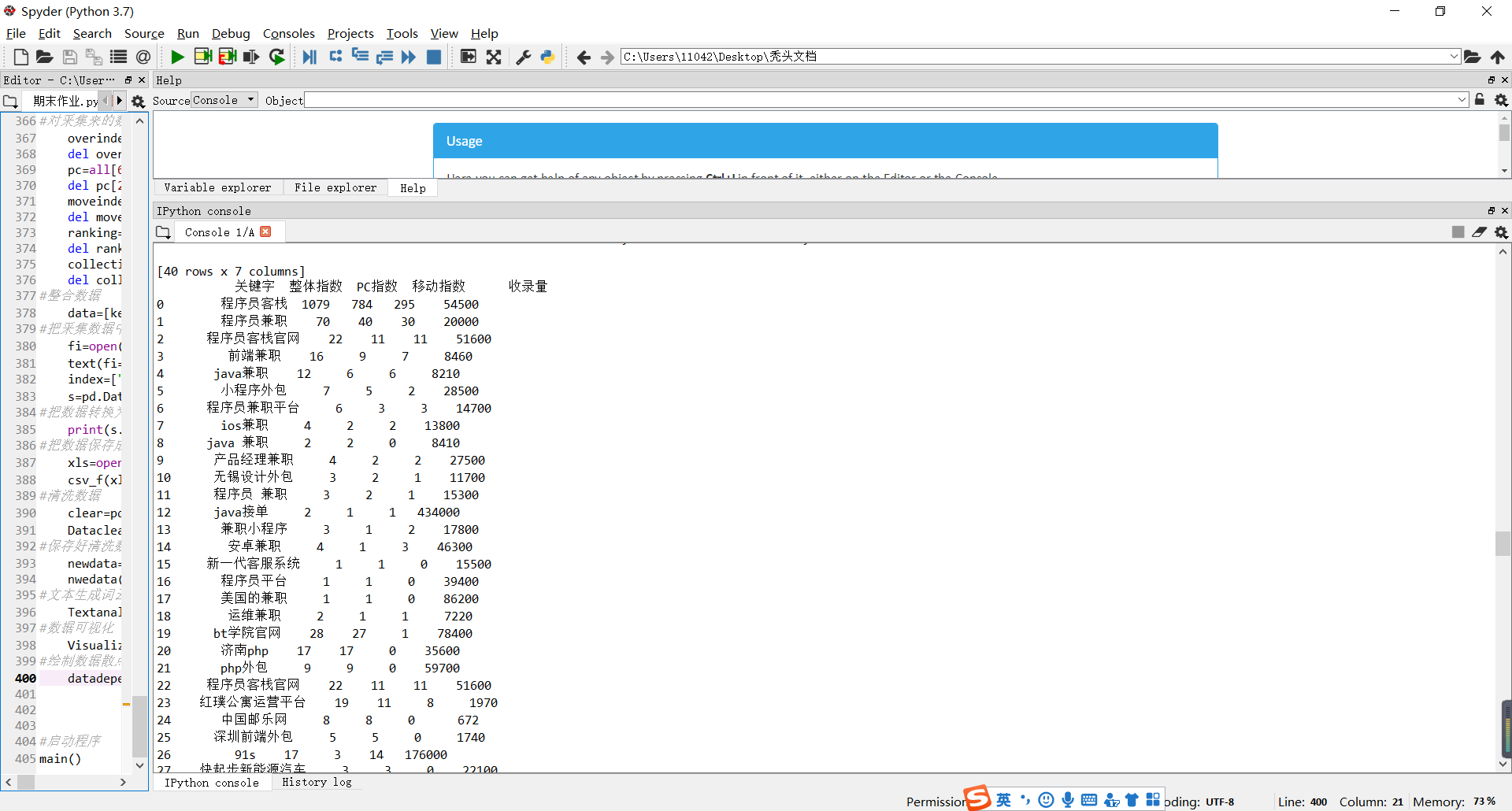Maximize current pane icon

469,57
